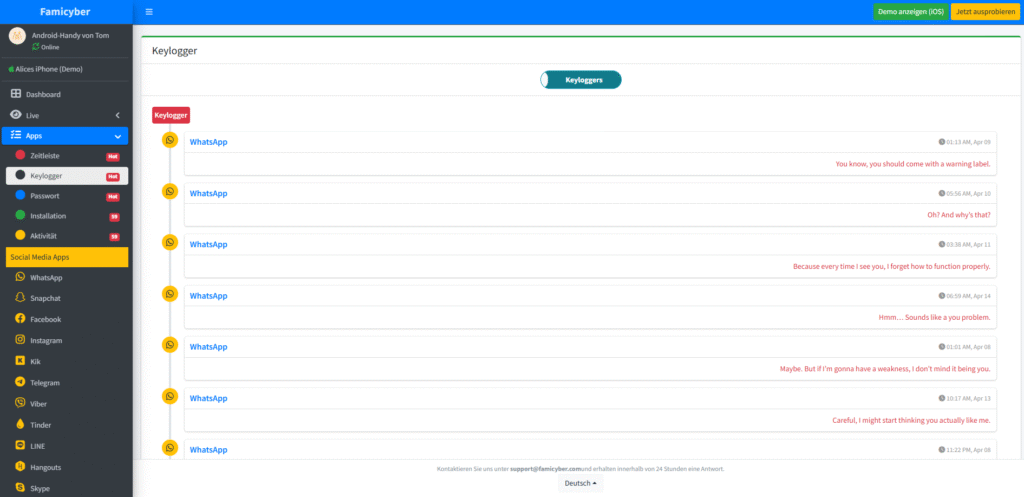Click 'Because every time I see you' message

click(x=892, y=266)
